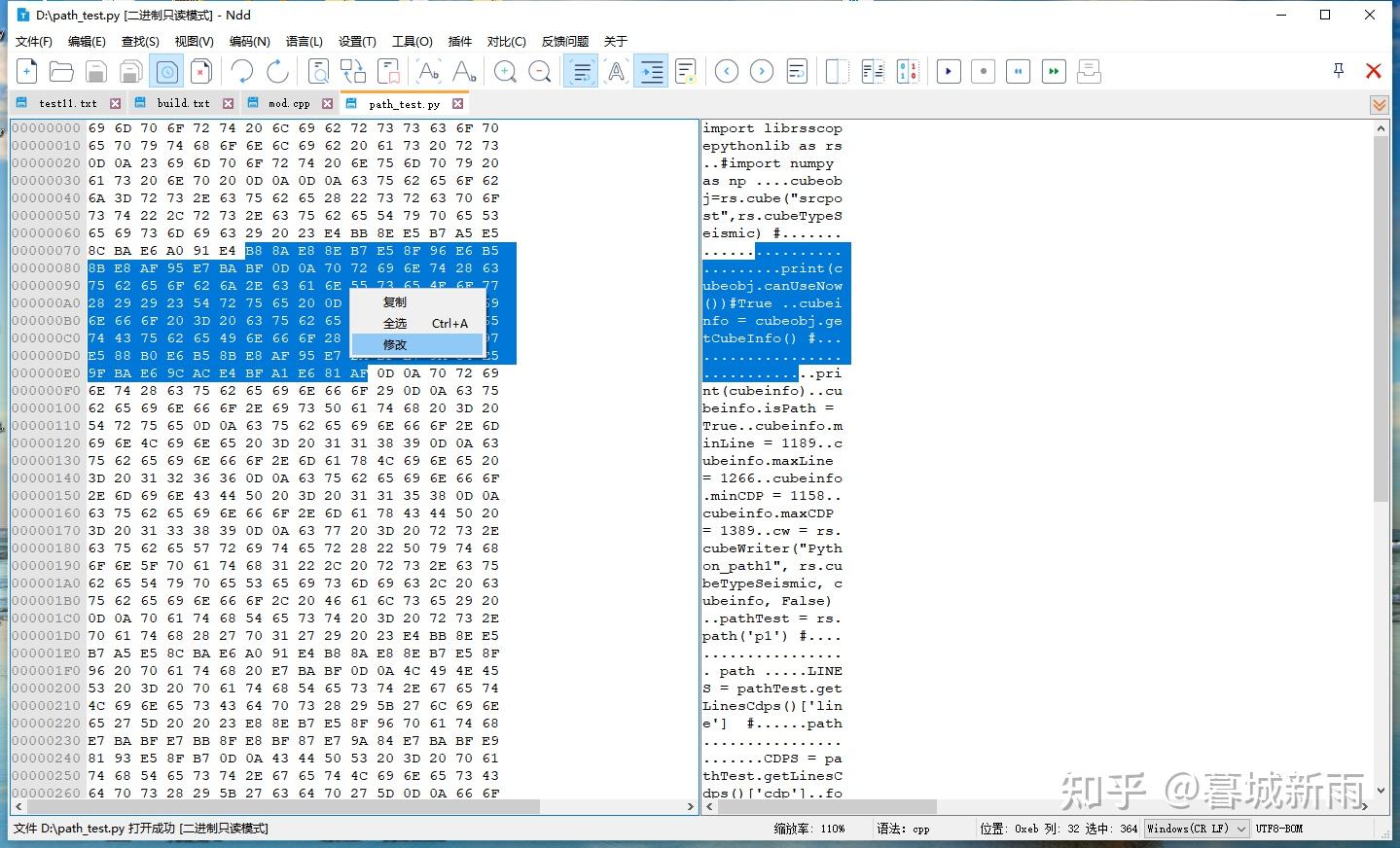Navigate back using the left arrow icon
The width and height of the screenshot is (1400, 848).
pyautogui.click(x=725, y=71)
